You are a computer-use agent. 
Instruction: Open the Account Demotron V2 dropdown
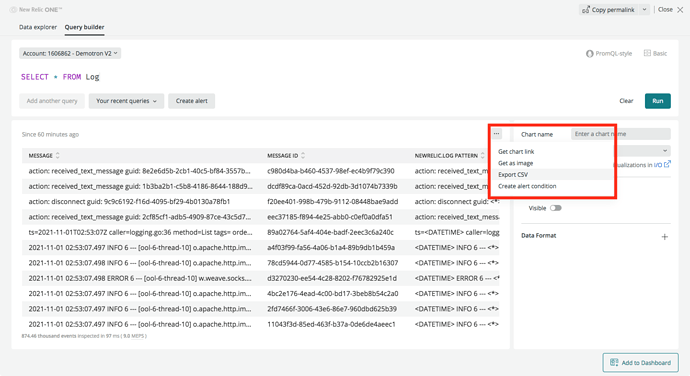point(70,53)
